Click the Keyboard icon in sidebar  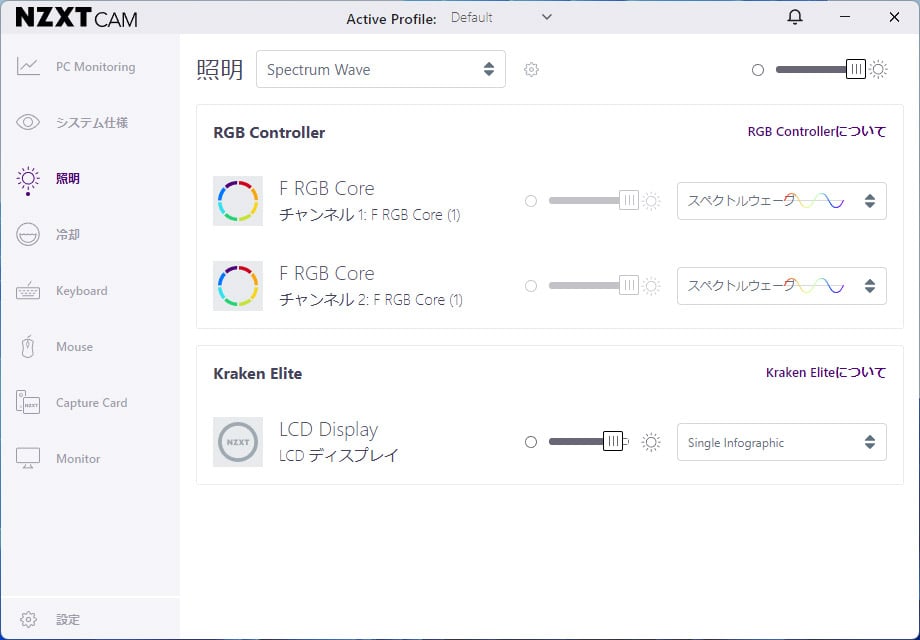click(x=28, y=291)
